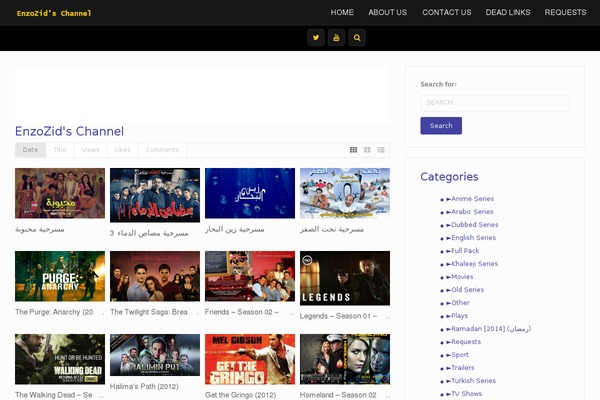Switch to small grid view icon

pyautogui.click(x=353, y=150)
